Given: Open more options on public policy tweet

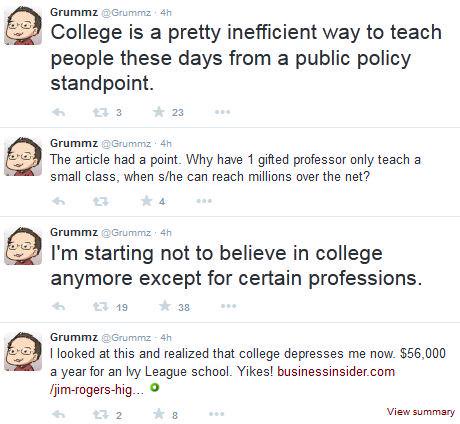Looking at the screenshot, I should pos(222,112).
